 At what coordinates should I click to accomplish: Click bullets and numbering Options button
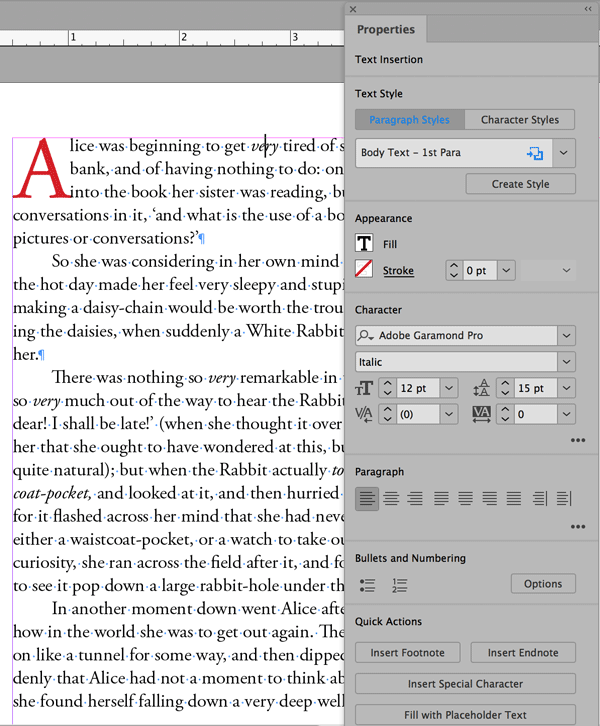(x=543, y=583)
